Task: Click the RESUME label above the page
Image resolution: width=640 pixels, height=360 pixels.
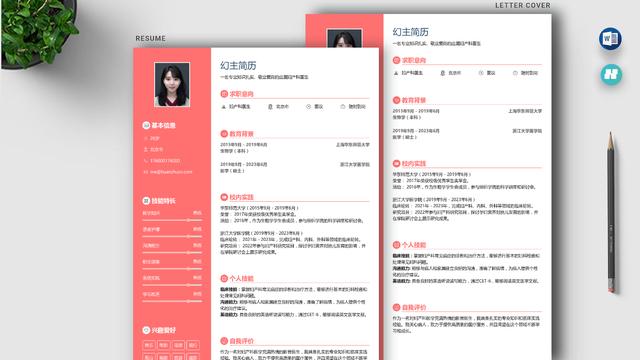Action: 151,38
